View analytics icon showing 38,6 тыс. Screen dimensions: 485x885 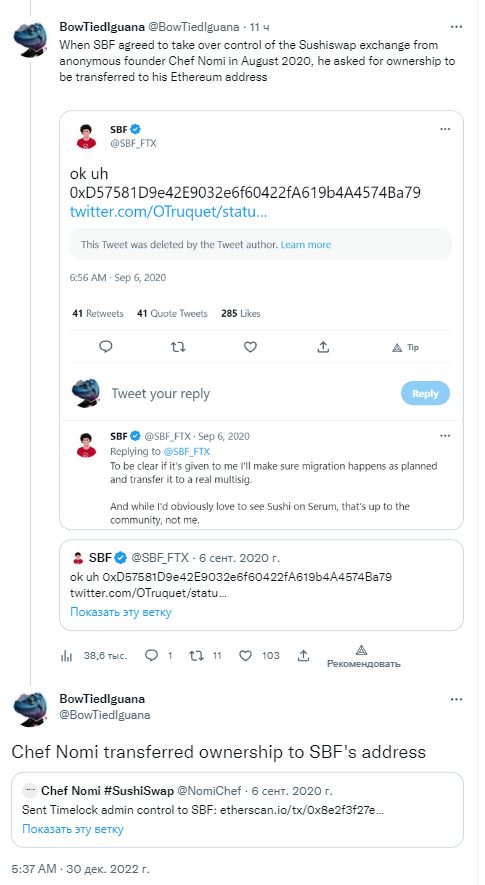point(67,655)
